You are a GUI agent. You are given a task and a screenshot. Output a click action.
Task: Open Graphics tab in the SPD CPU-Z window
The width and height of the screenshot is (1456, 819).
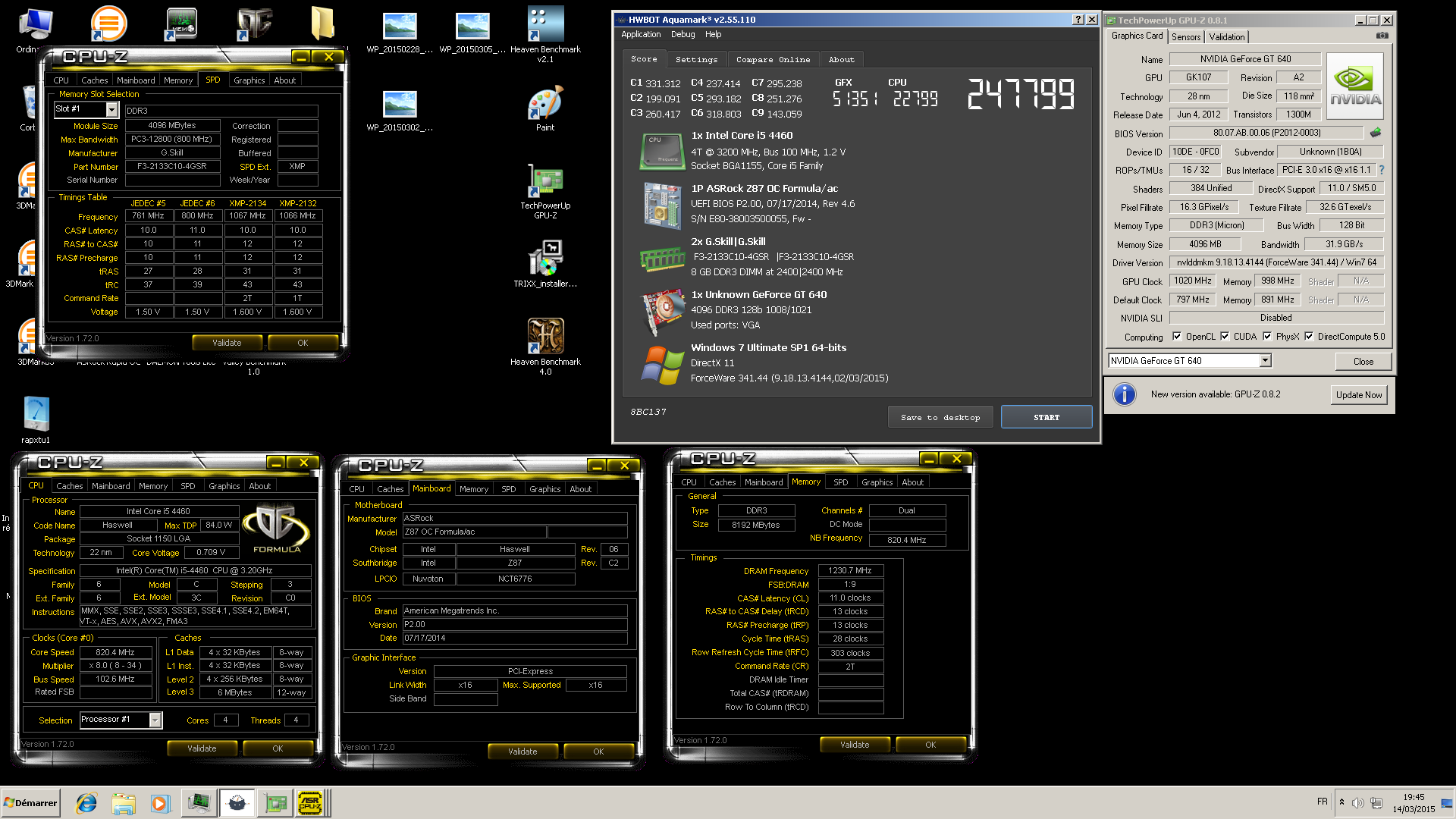(249, 80)
